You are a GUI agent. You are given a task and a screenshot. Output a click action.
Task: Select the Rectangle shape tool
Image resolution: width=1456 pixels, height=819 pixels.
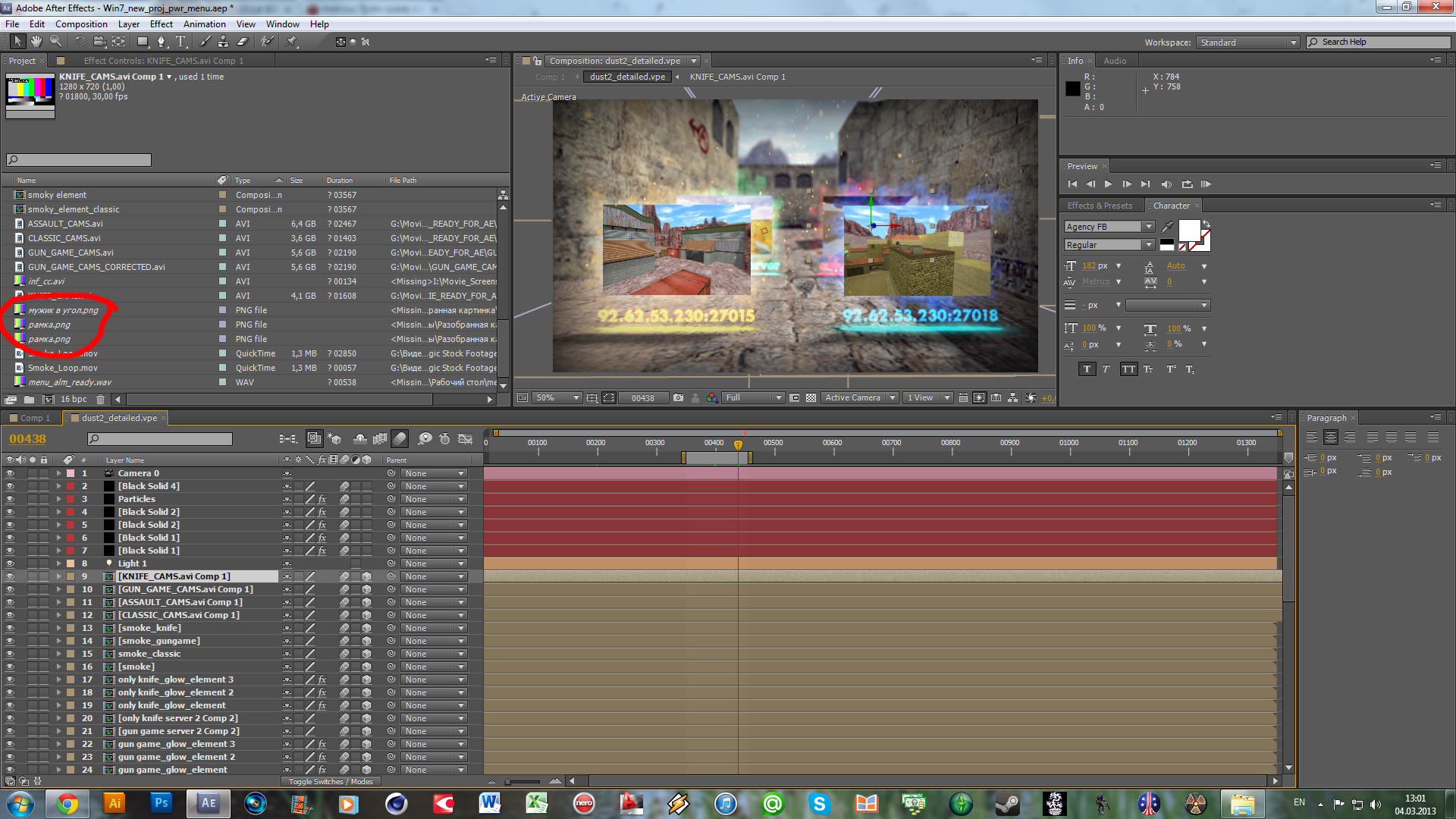click(142, 42)
